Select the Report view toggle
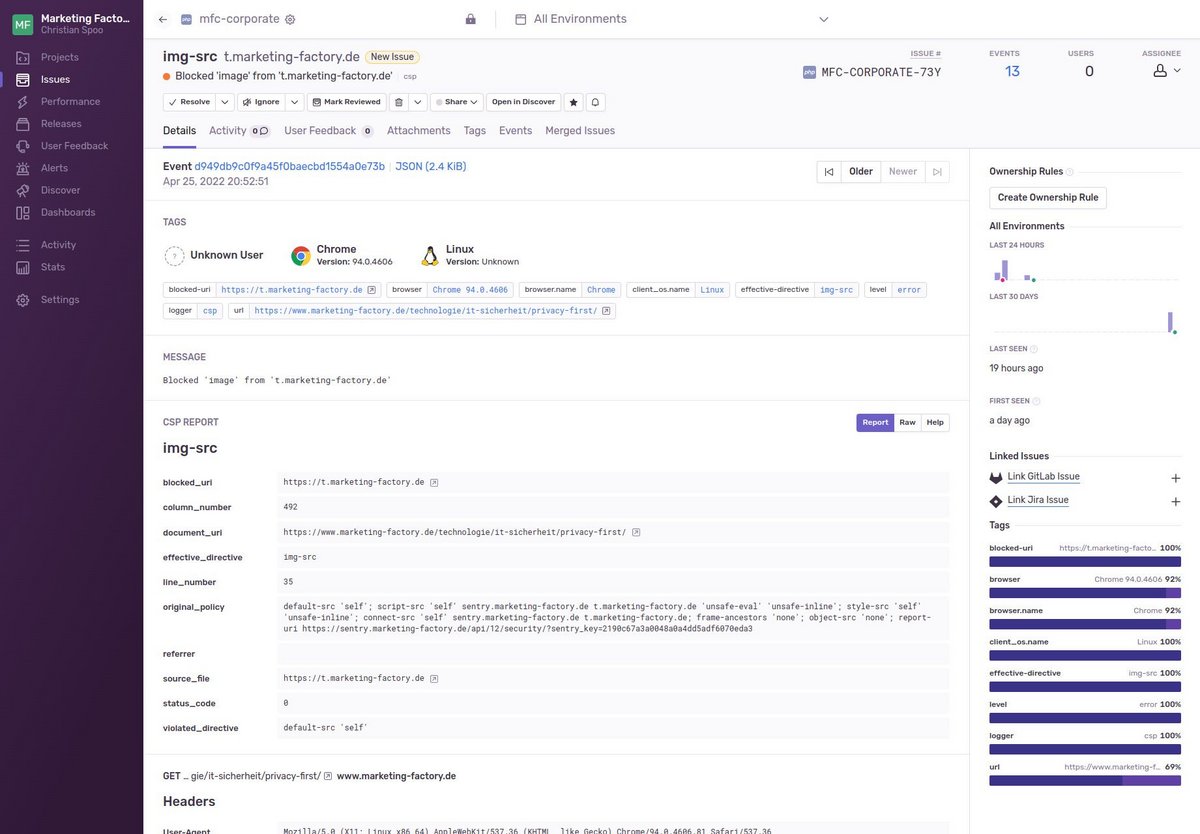This screenshot has height=834, width=1200. point(875,423)
